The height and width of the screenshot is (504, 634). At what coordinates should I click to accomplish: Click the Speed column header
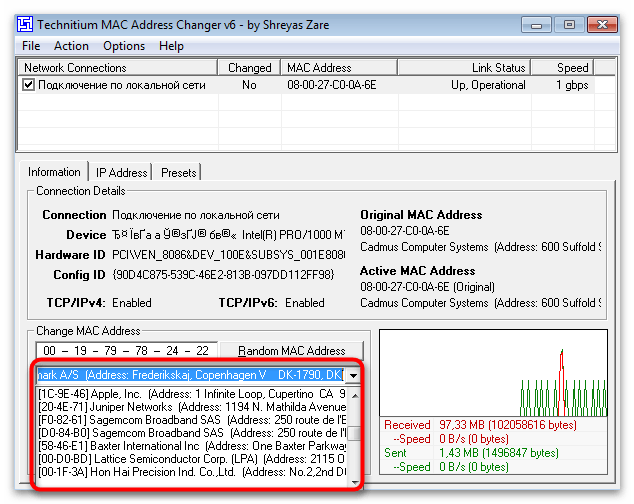[562, 68]
